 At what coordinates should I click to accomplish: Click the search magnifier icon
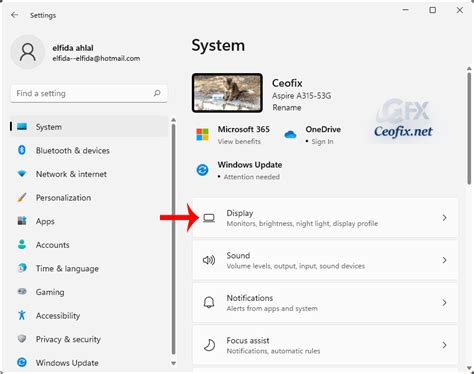[157, 93]
